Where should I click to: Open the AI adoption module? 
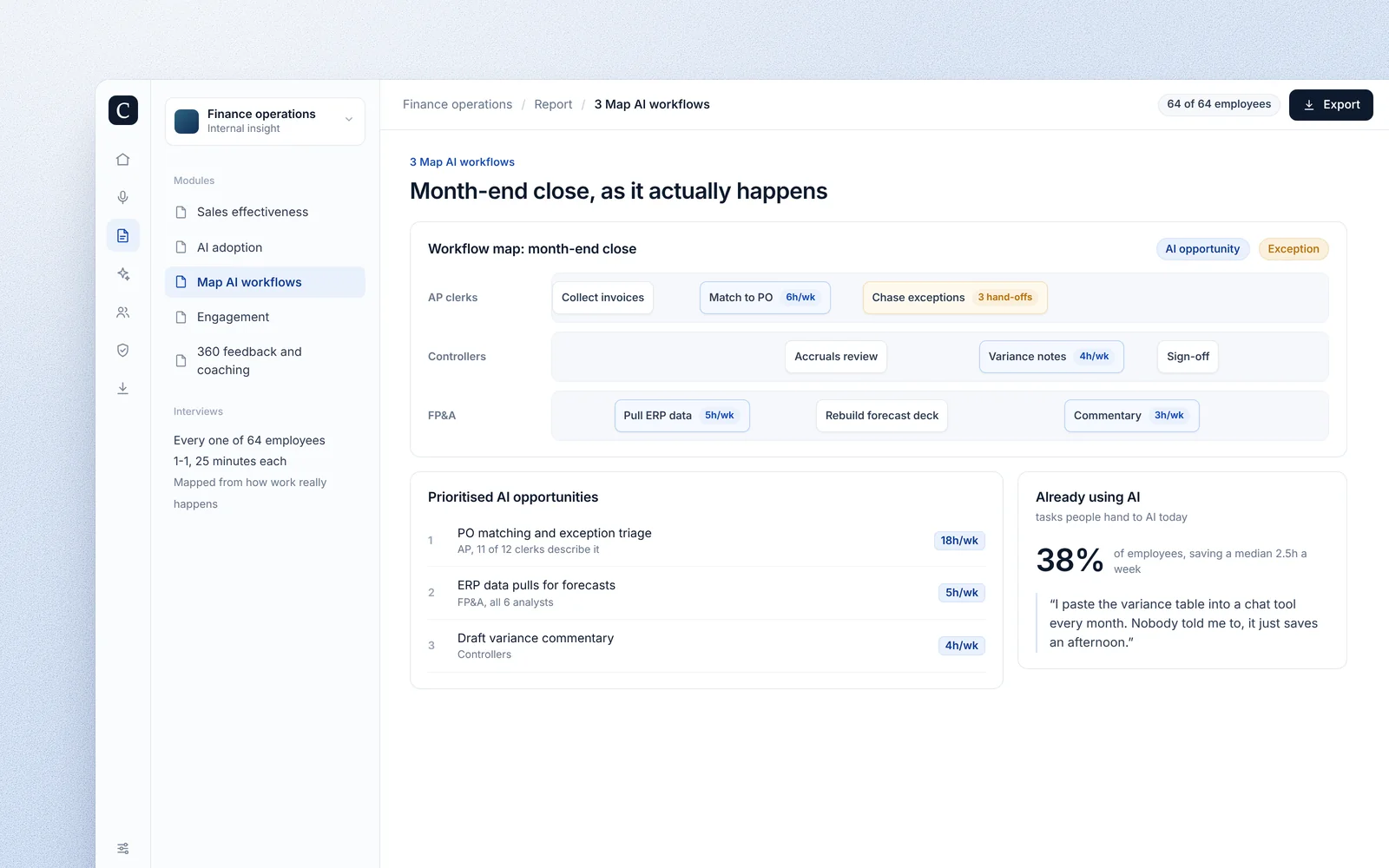pos(265,247)
